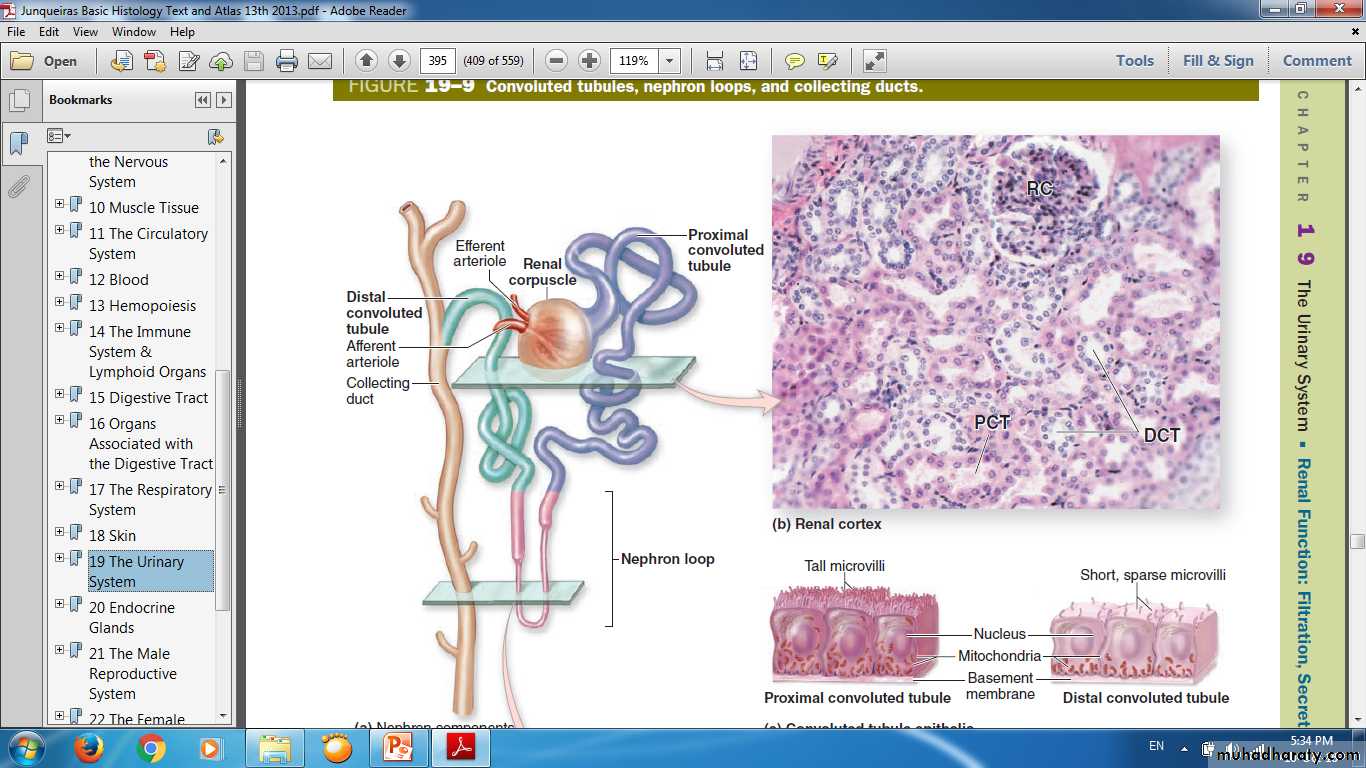Click the page number input field

pyautogui.click(x=438, y=61)
